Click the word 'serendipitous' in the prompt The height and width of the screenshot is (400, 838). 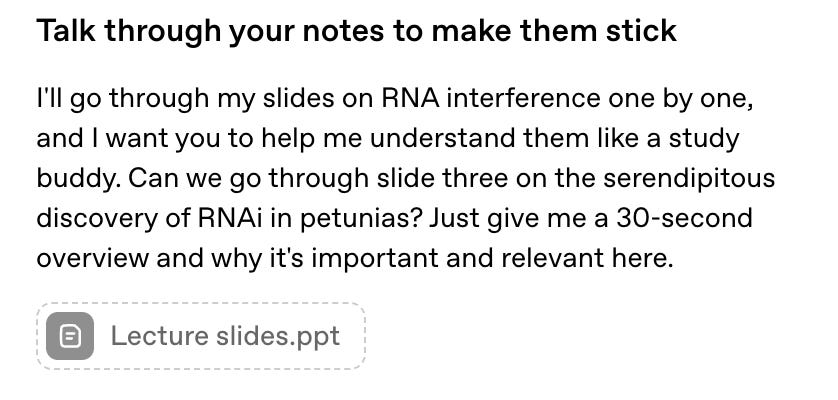689,179
